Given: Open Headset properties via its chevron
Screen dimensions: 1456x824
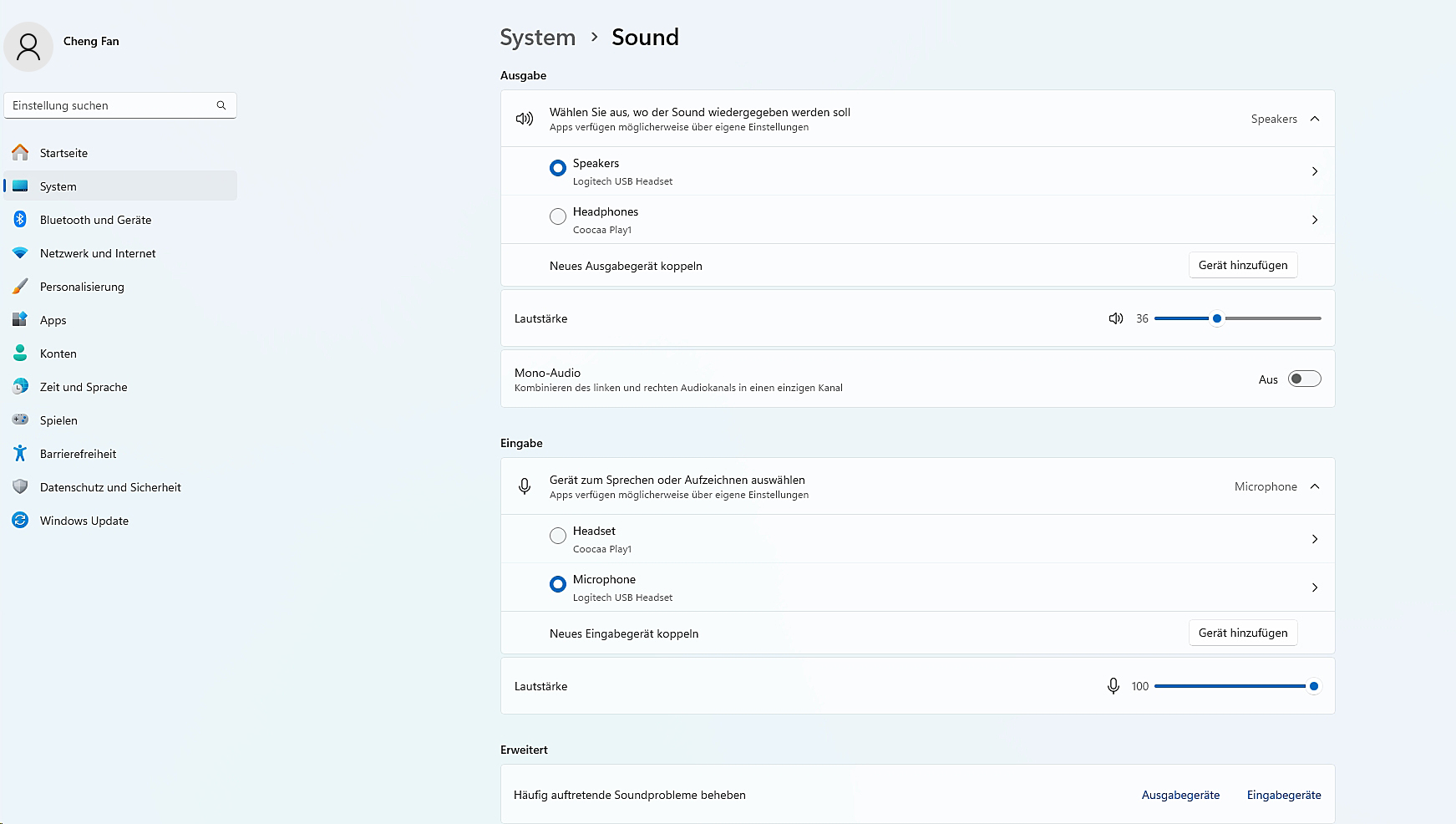Looking at the screenshot, I should (x=1315, y=539).
